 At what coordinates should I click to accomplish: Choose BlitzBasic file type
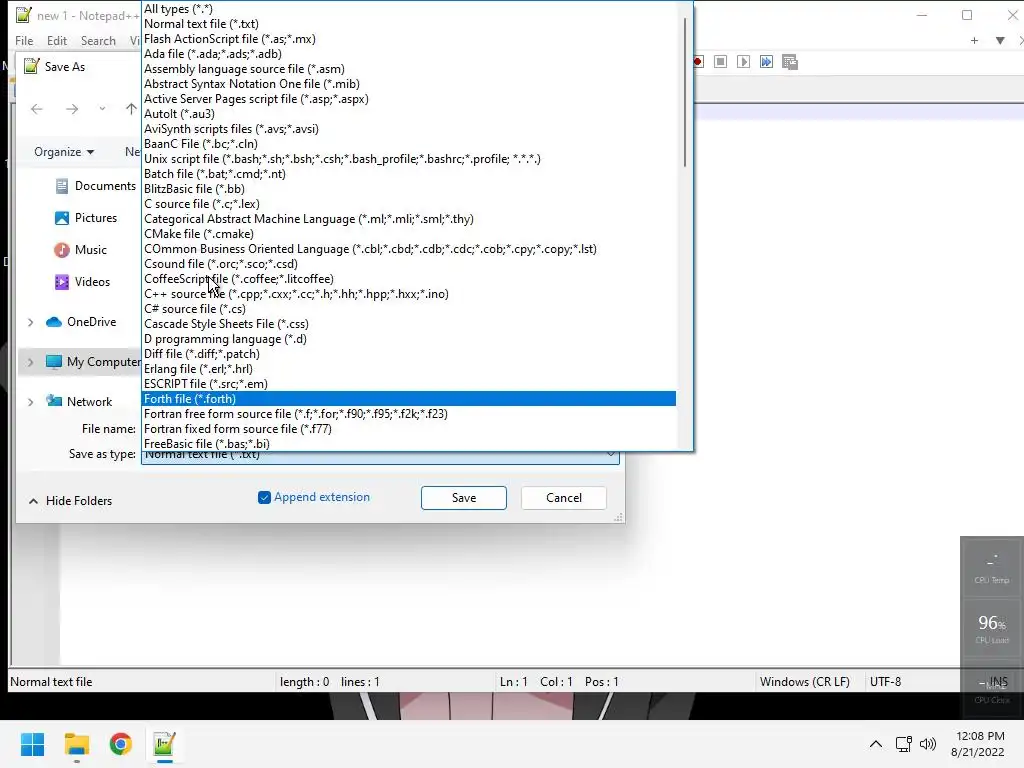coord(409,189)
